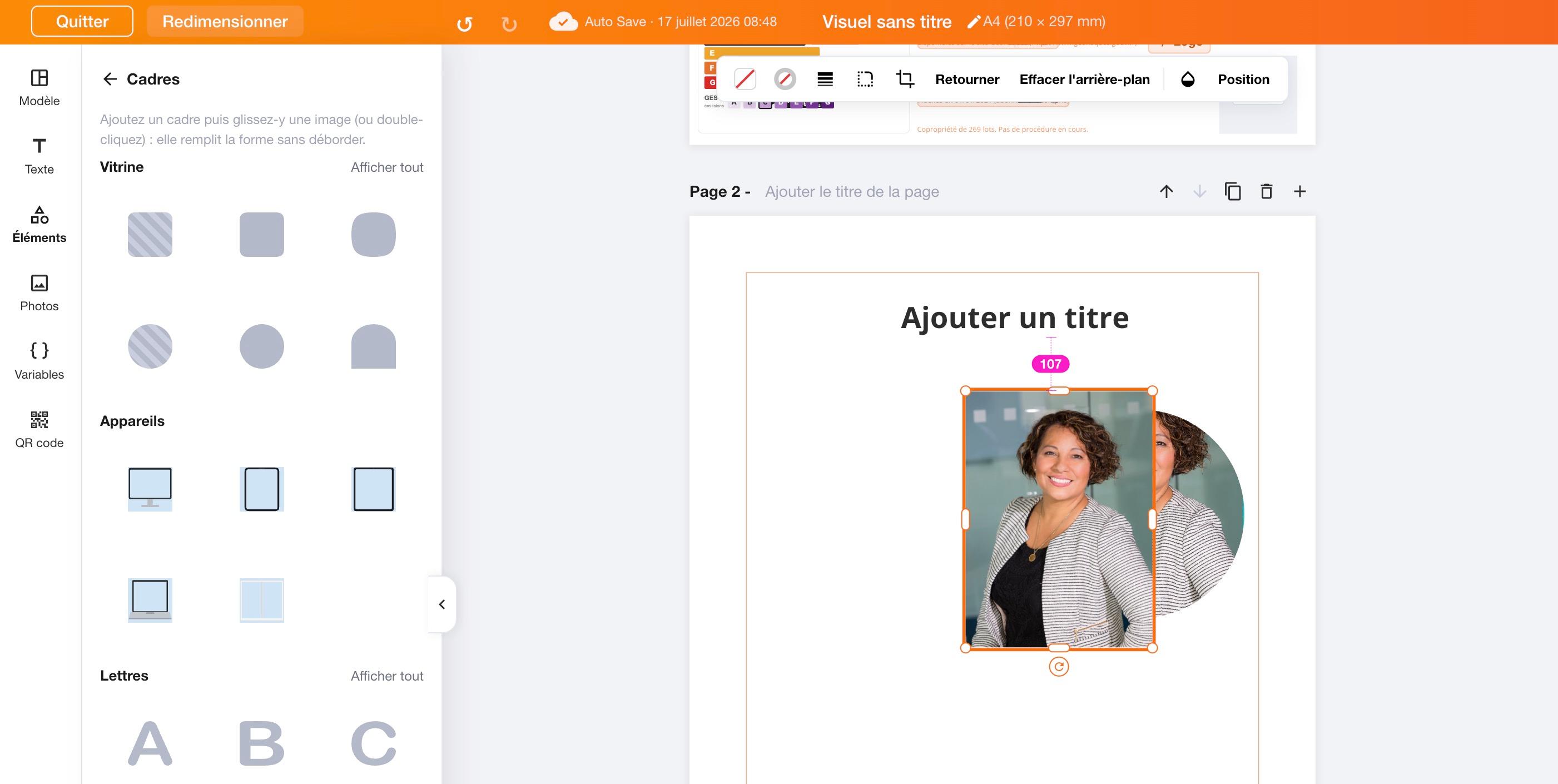The height and width of the screenshot is (784, 1558).
Task: Duplicate Page 2 with copy icon
Action: (1233, 191)
